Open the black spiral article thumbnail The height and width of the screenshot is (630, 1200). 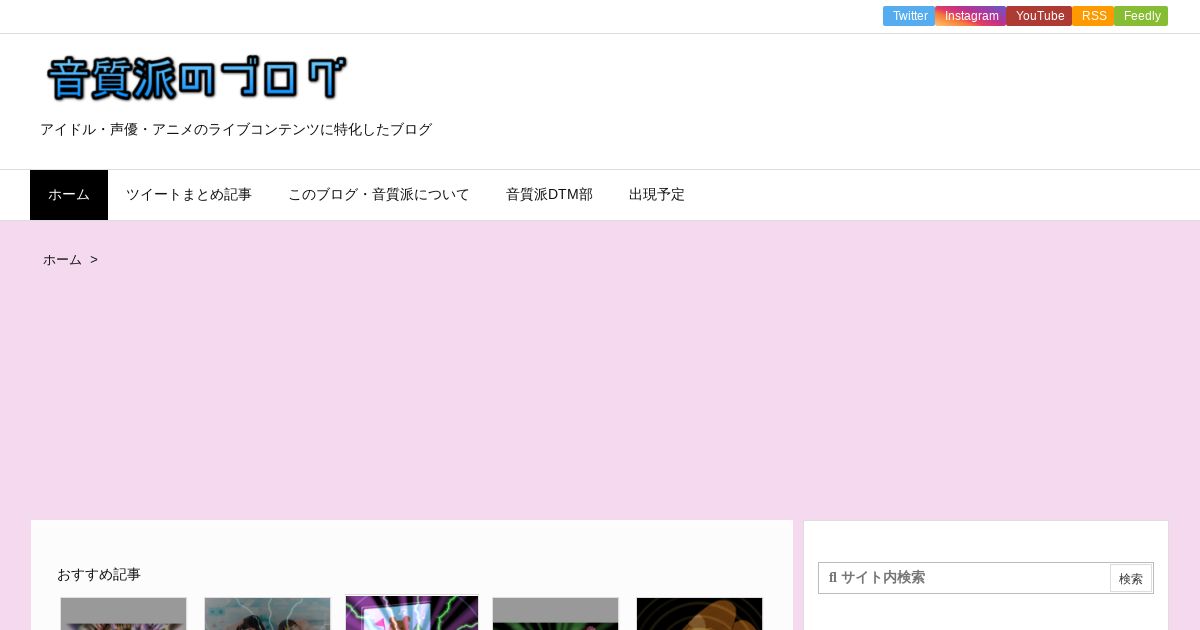(699, 614)
